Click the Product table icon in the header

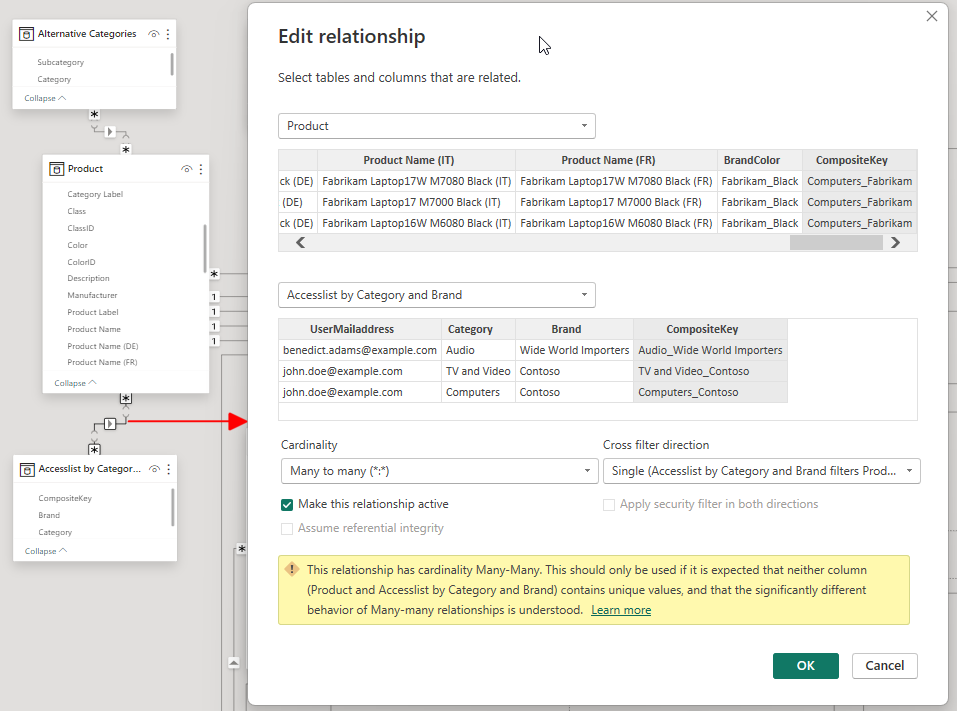pyautogui.click(x=57, y=169)
